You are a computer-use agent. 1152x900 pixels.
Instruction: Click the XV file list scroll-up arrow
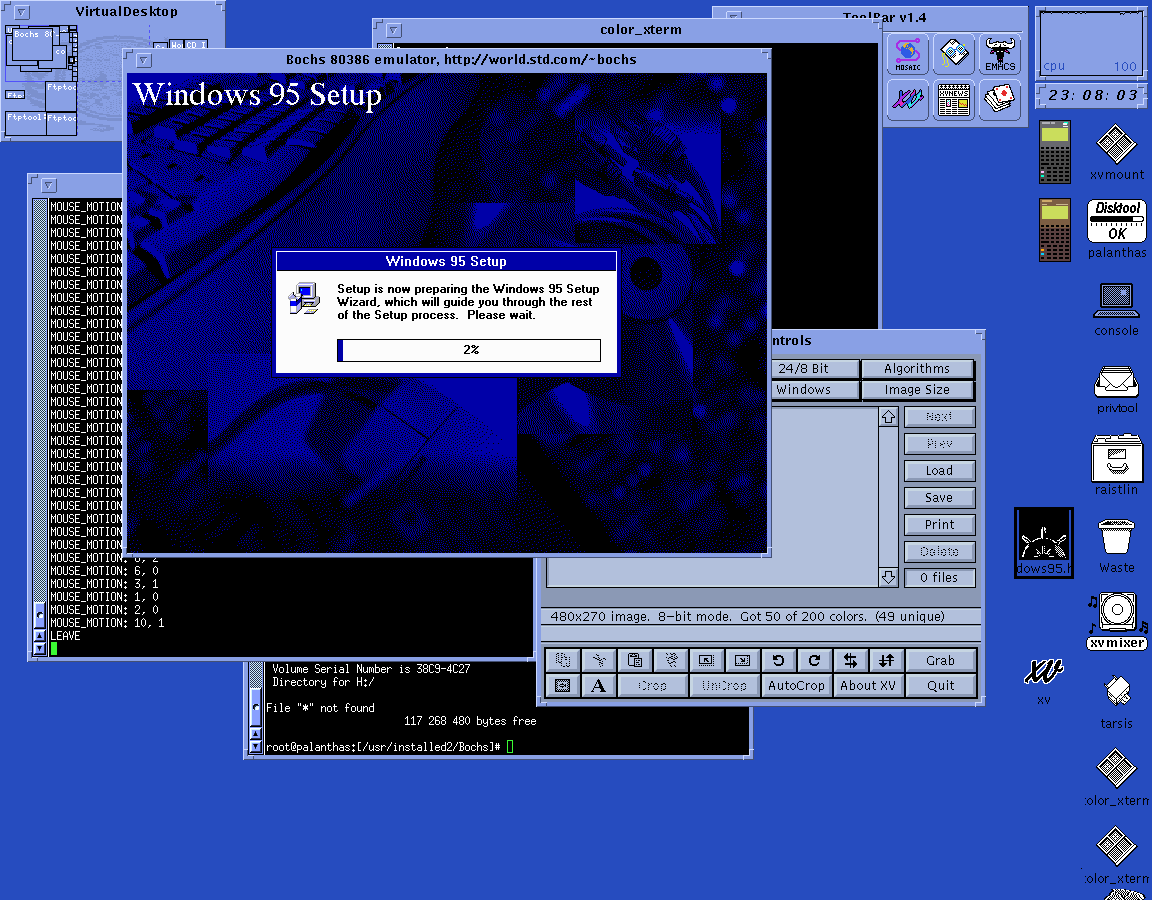click(888, 417)
